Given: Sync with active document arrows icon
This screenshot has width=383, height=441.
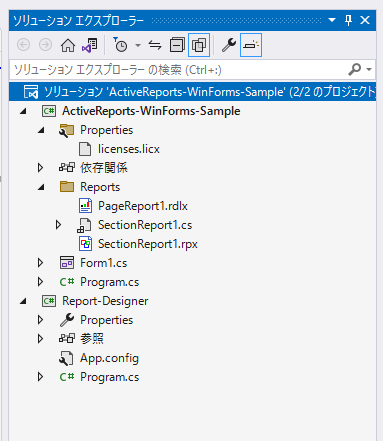Looking at the screenshot, I should 155,45.
